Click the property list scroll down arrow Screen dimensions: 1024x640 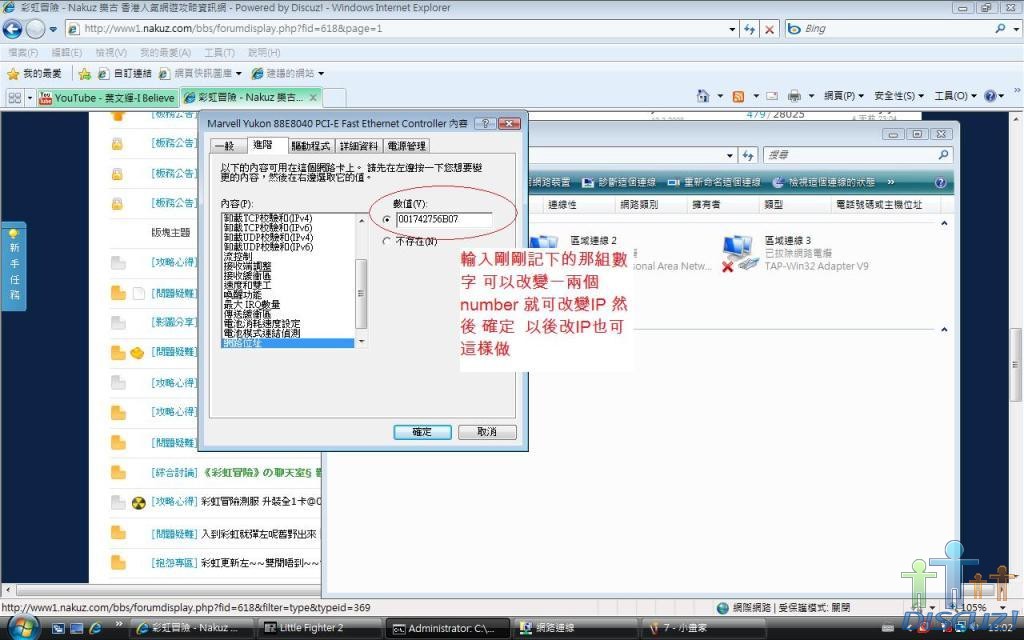(x=361, y=341)
